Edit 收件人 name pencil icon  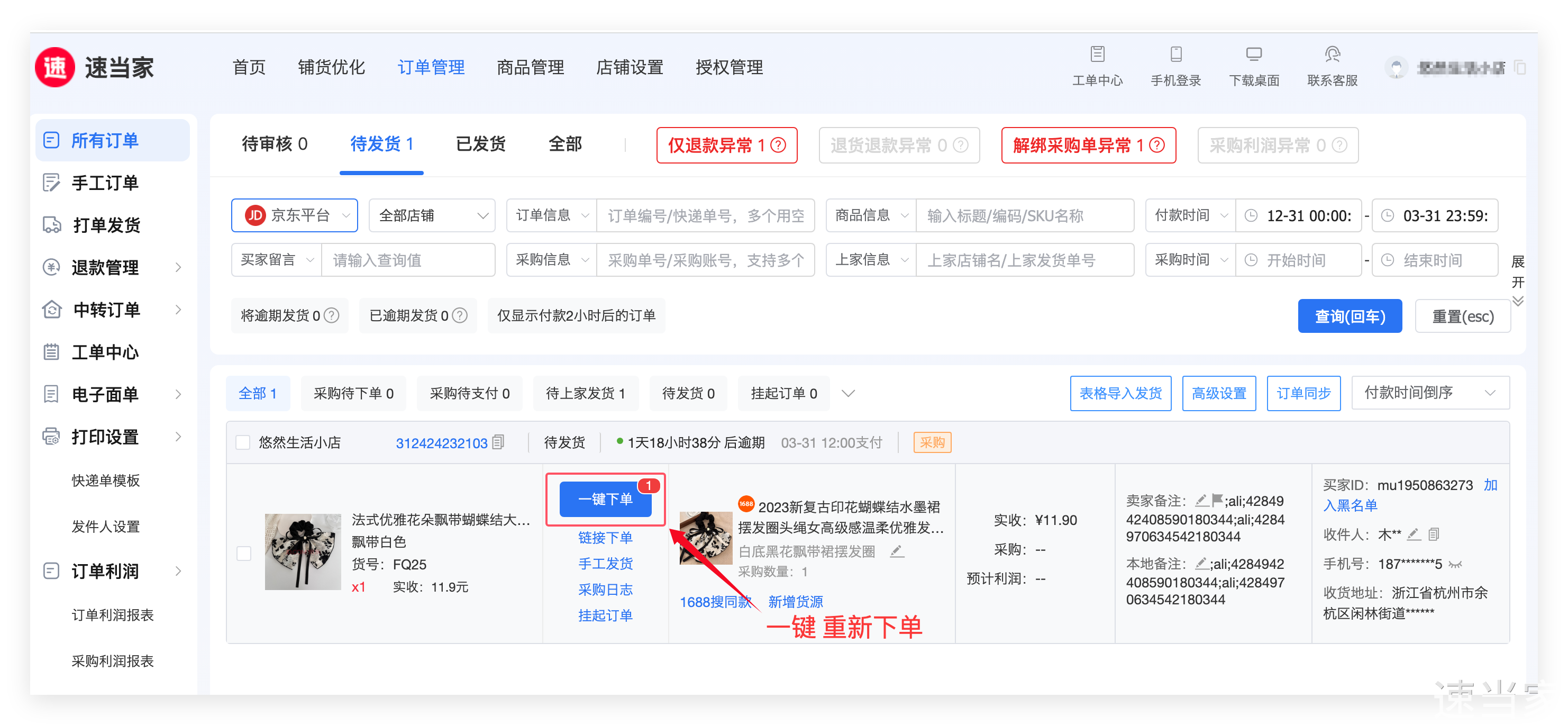click(x=1414, y=534)
